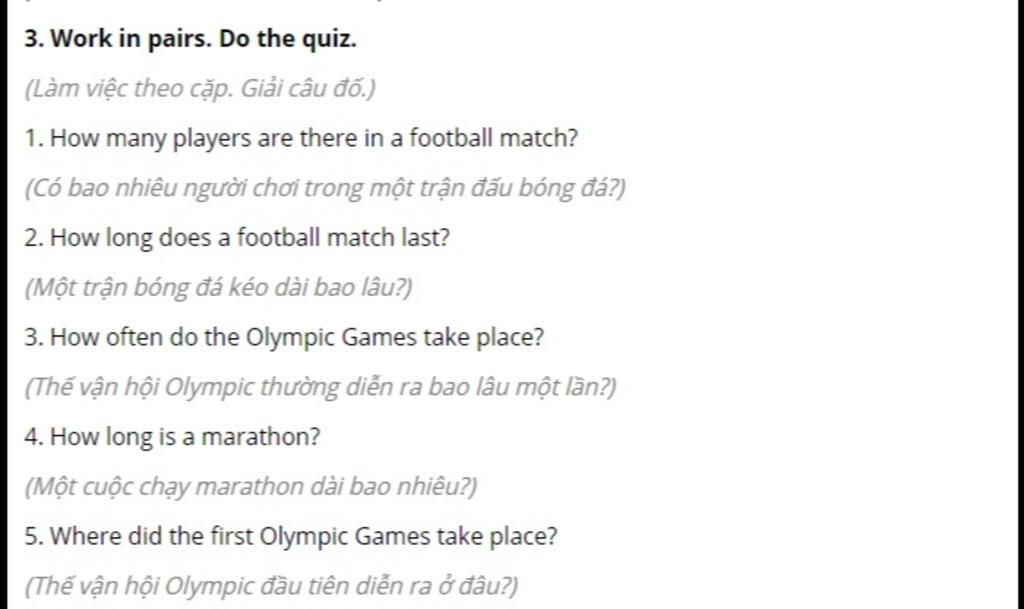The image size is (1024, 609).
Task: Click the word 'football' in question 1
Action: click(451, 138)
